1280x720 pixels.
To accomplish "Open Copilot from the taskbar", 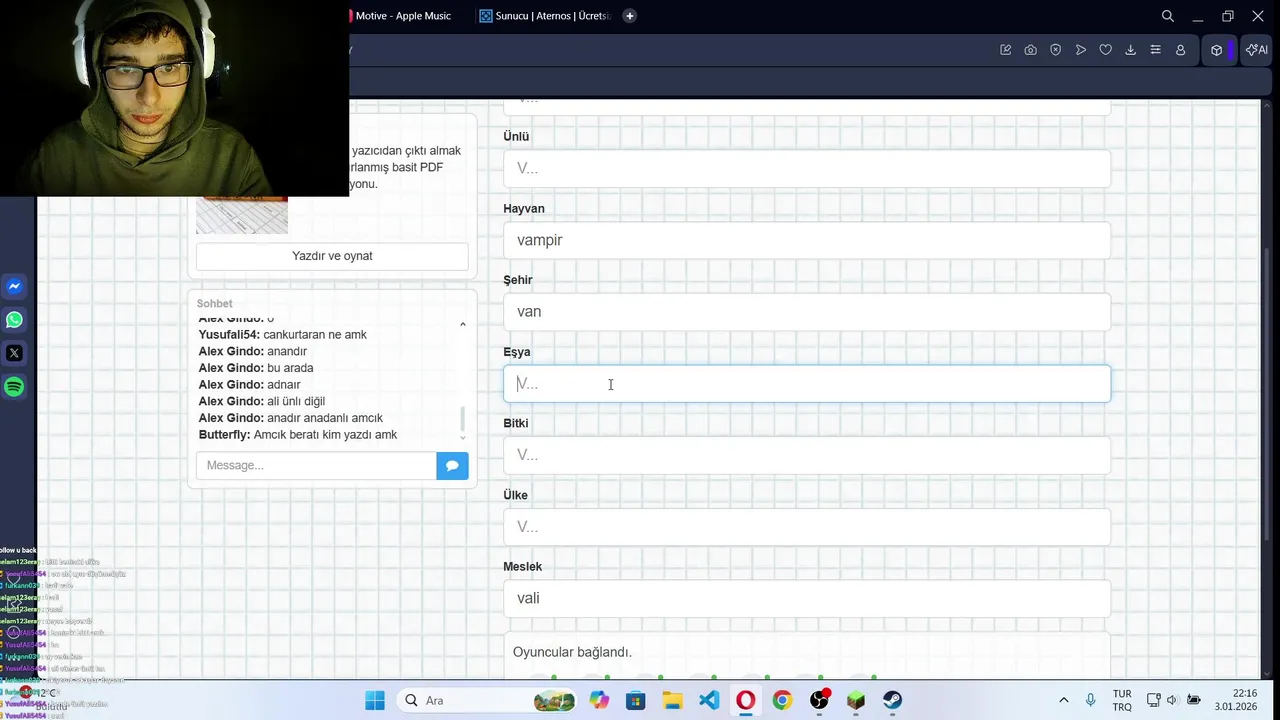I will pyautogui.click(x=599, y=701).
